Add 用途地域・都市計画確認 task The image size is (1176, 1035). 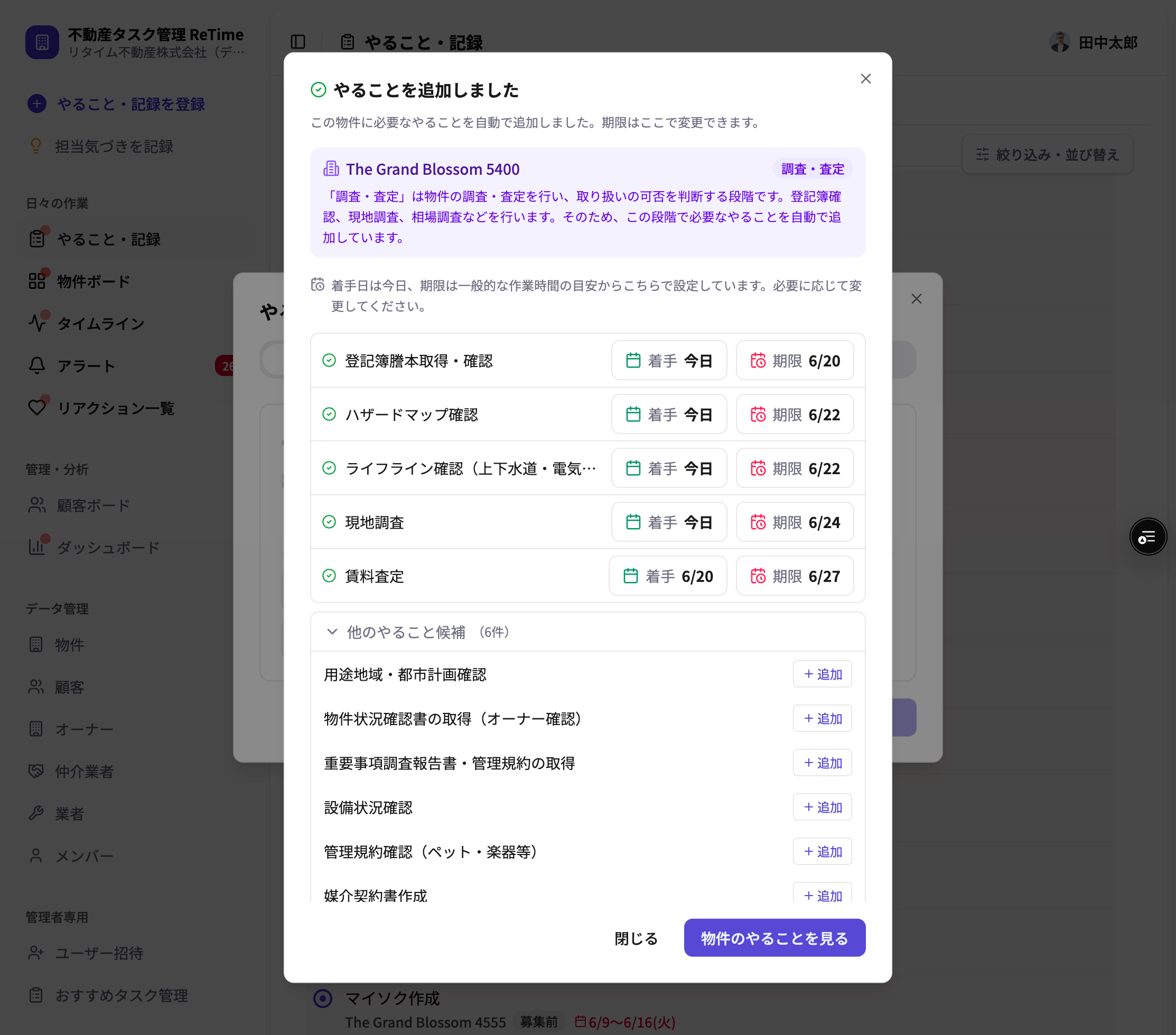pos(822,674)
